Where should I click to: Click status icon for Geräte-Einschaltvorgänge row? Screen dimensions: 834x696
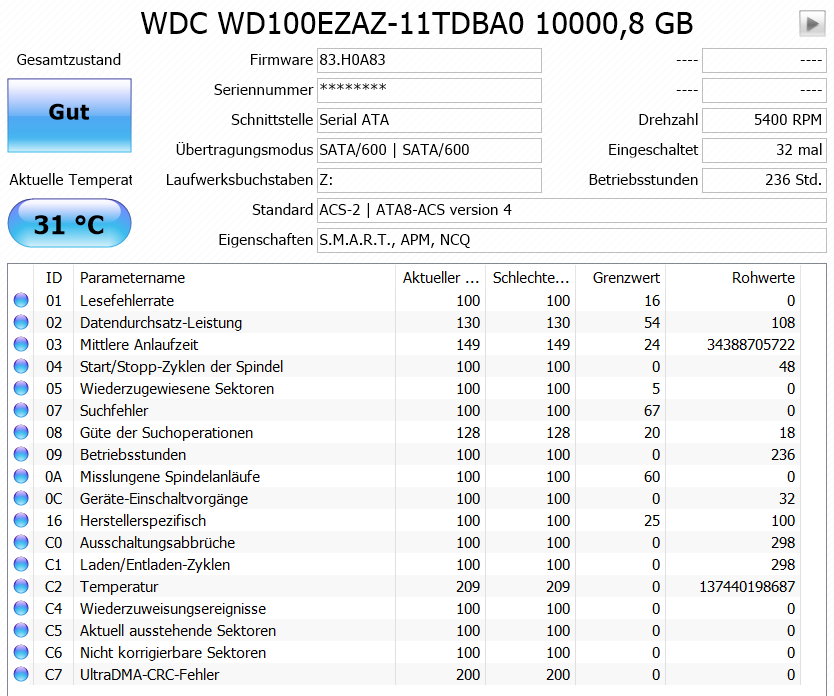pos(21,499)
